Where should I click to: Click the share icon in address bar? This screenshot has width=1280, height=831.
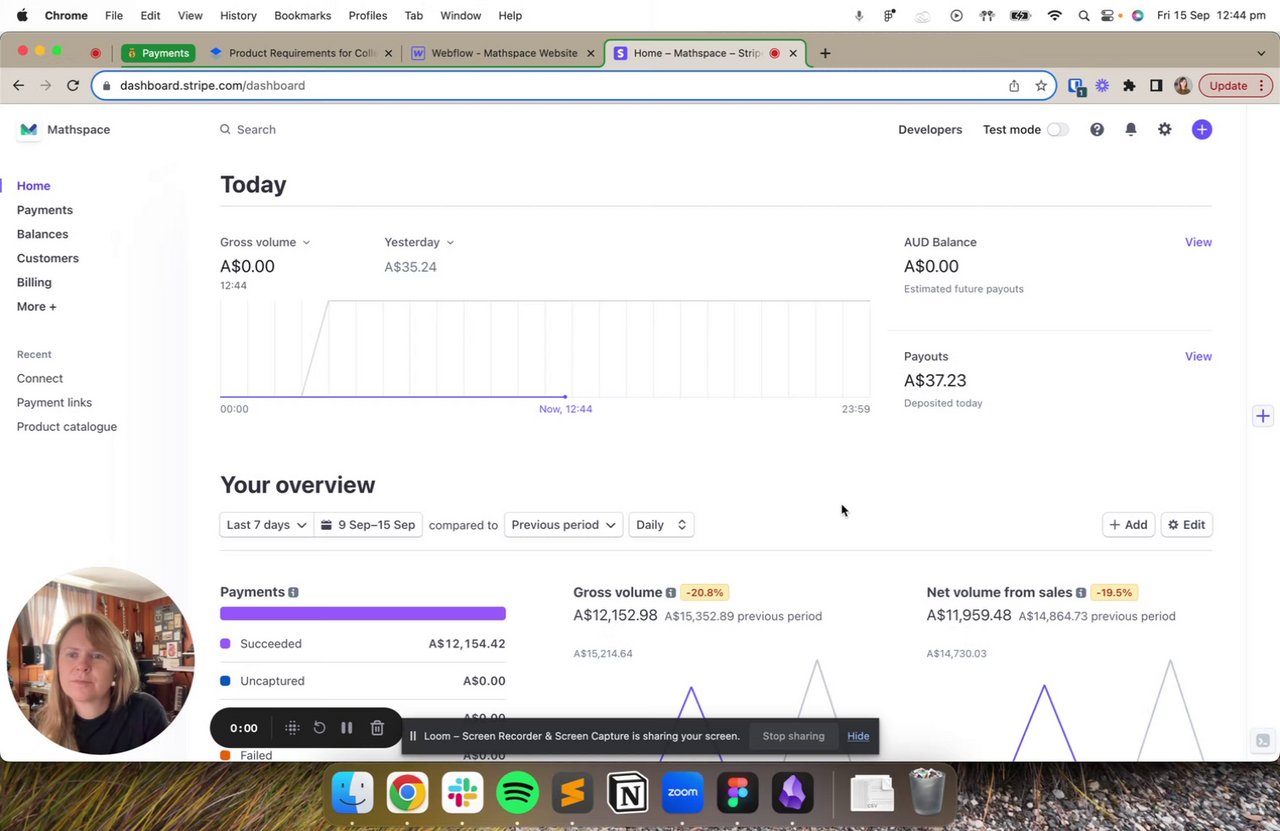[1014, 86]
